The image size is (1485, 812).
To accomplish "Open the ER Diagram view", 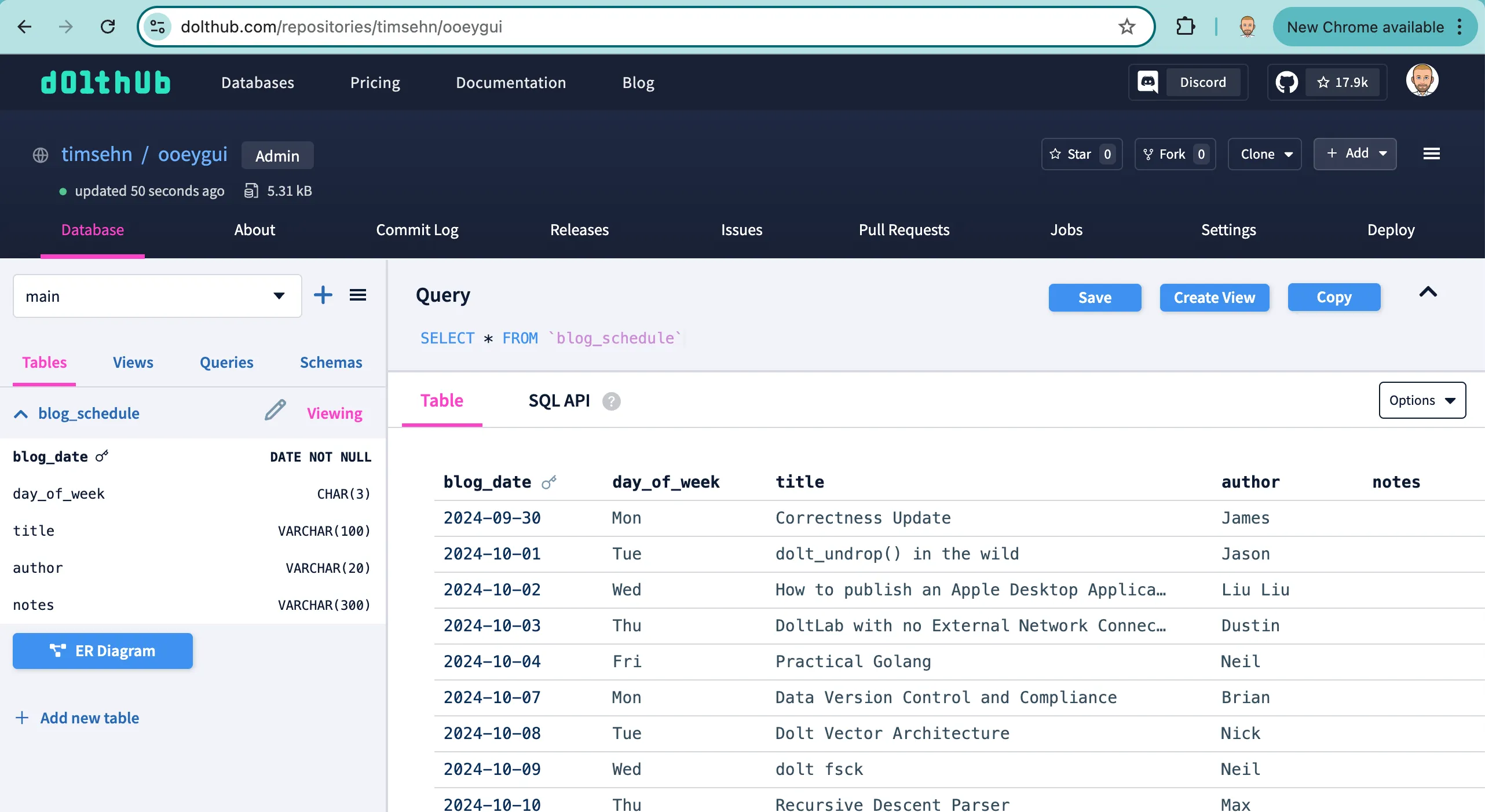I will (x=102, y=651).
